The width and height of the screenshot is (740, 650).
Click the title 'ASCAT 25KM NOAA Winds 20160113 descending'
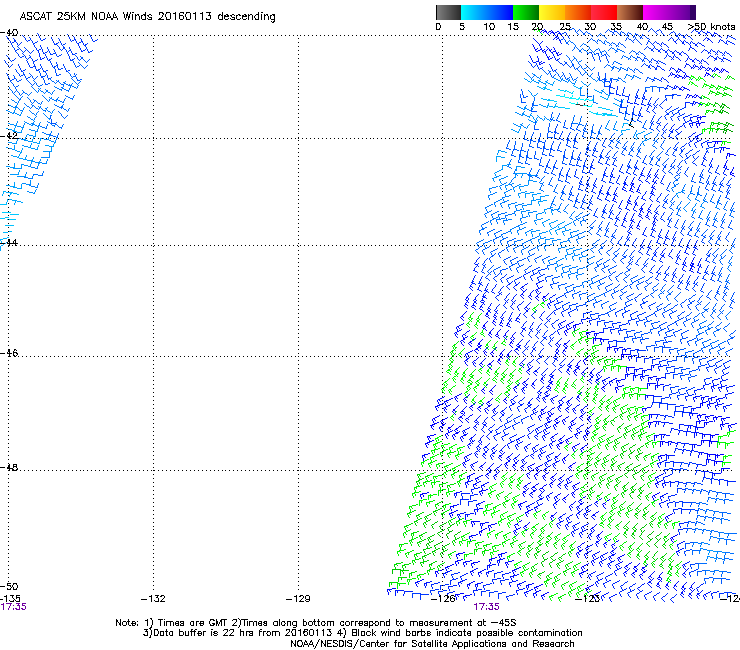click(x=147, y=16)
